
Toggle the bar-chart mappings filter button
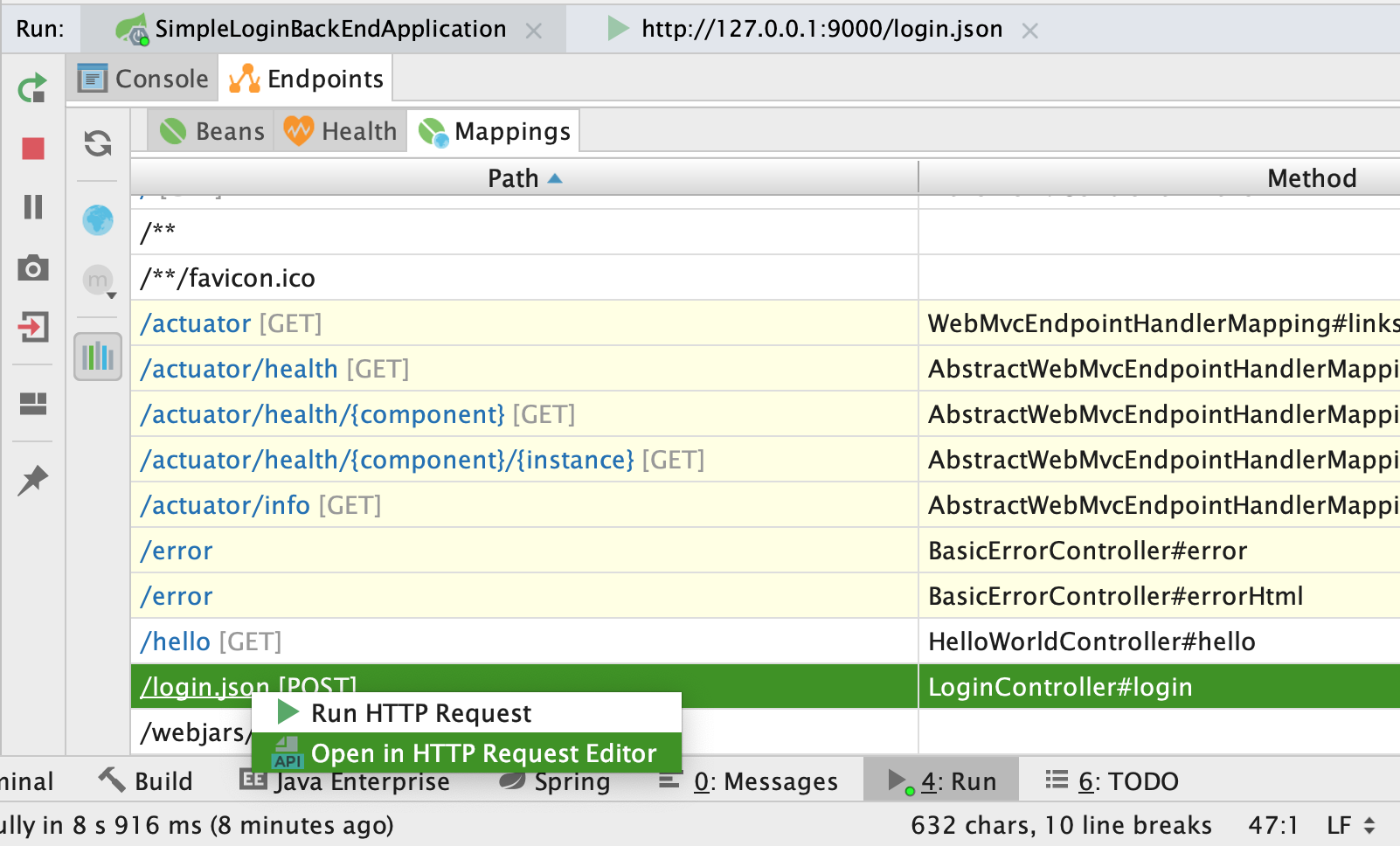98,357
